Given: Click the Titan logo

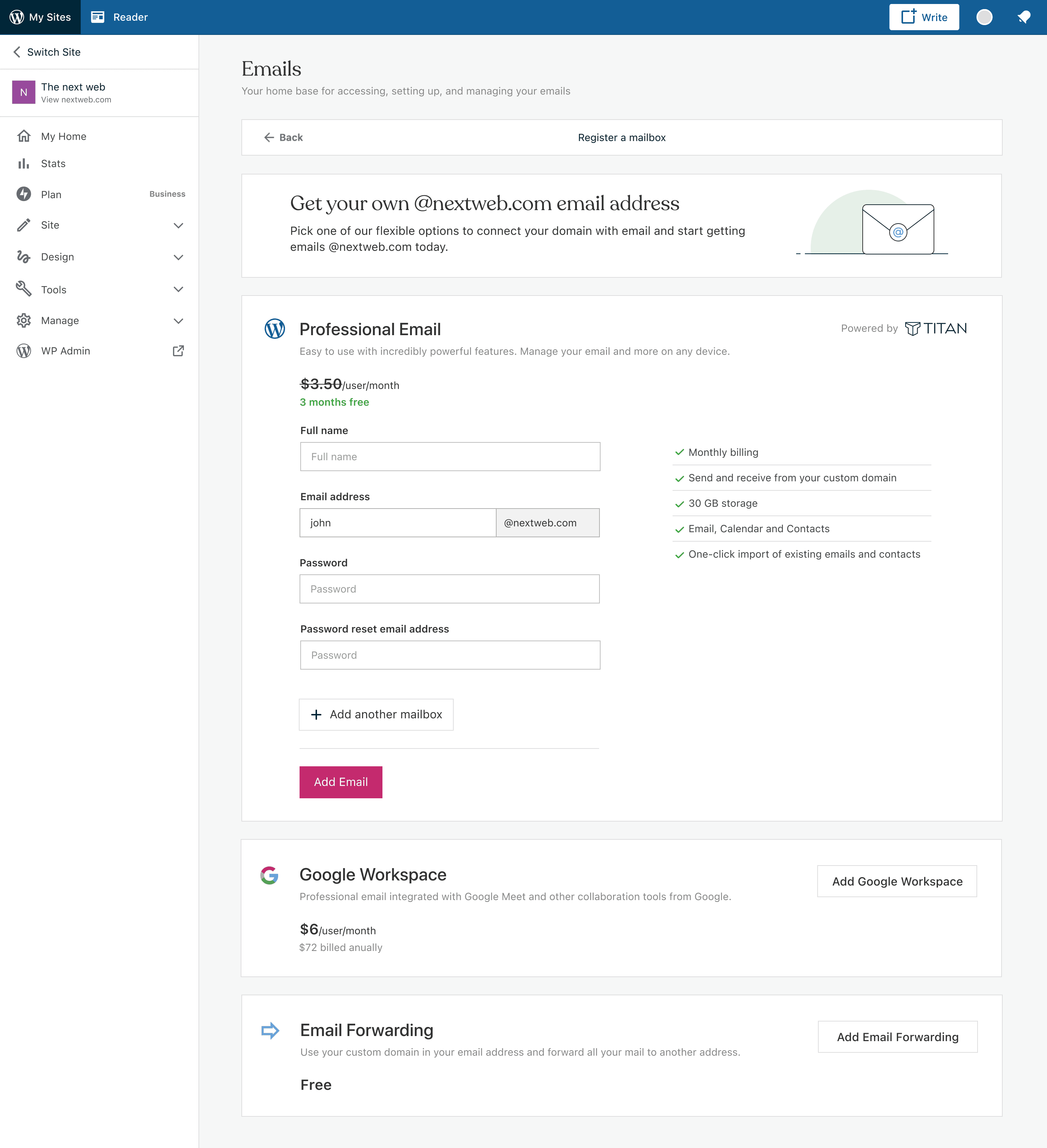Looking at the screenshot, I should [x=936, y=329].
